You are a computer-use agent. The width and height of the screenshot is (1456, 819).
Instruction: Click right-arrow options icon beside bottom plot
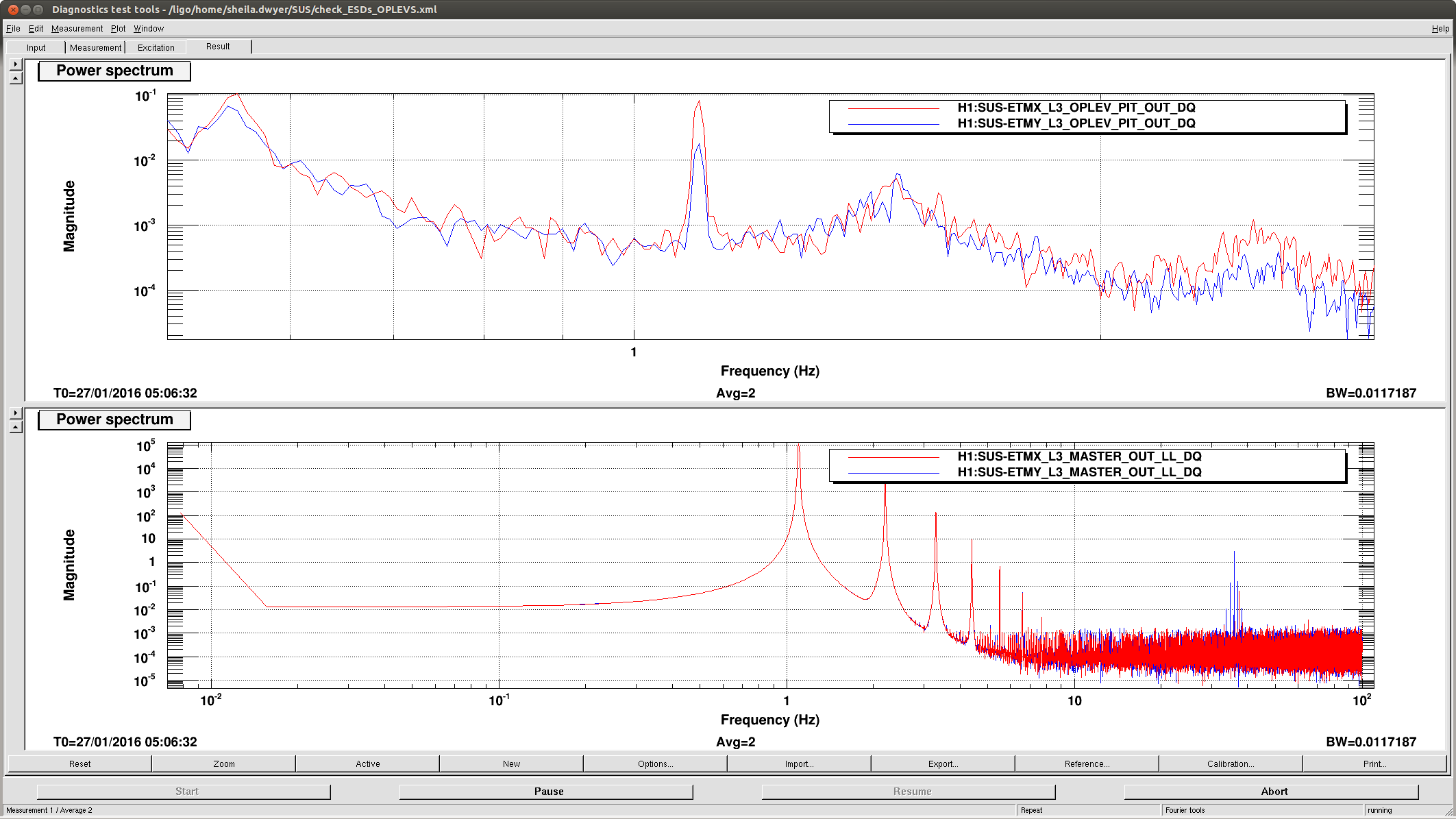click(x=16, y=413)
